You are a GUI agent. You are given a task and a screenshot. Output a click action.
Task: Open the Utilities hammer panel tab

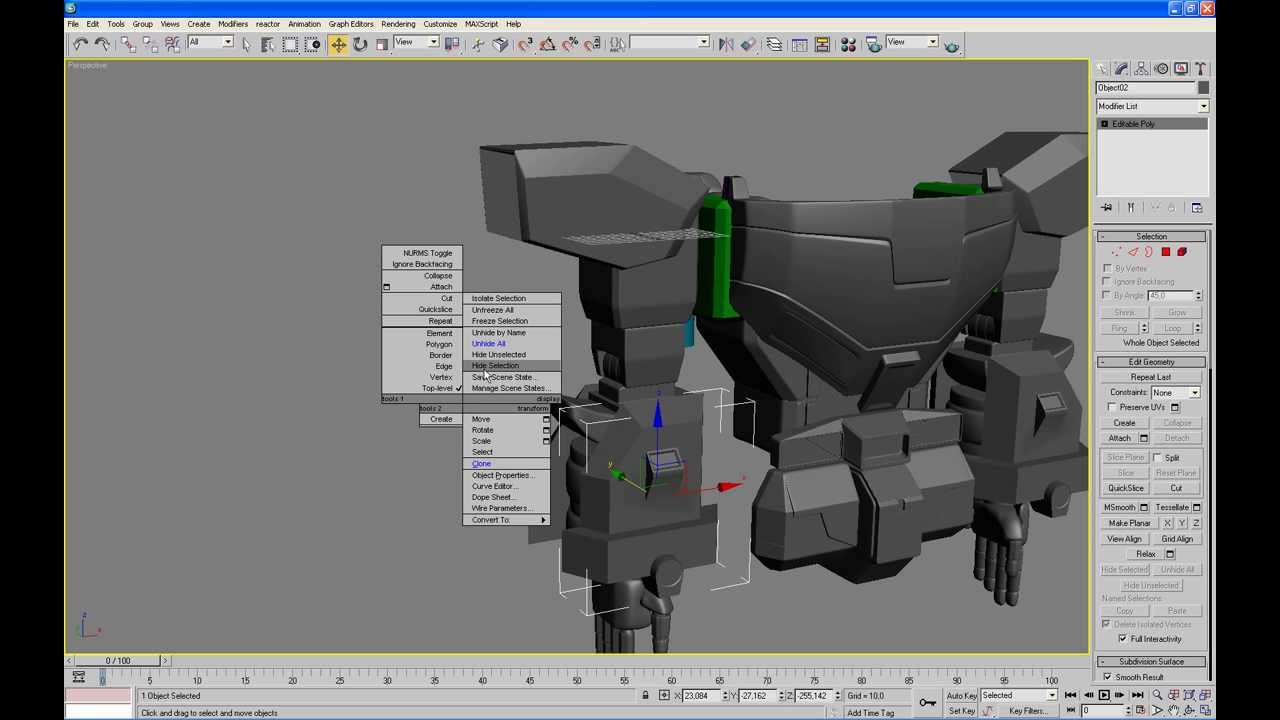[1200, 69]
